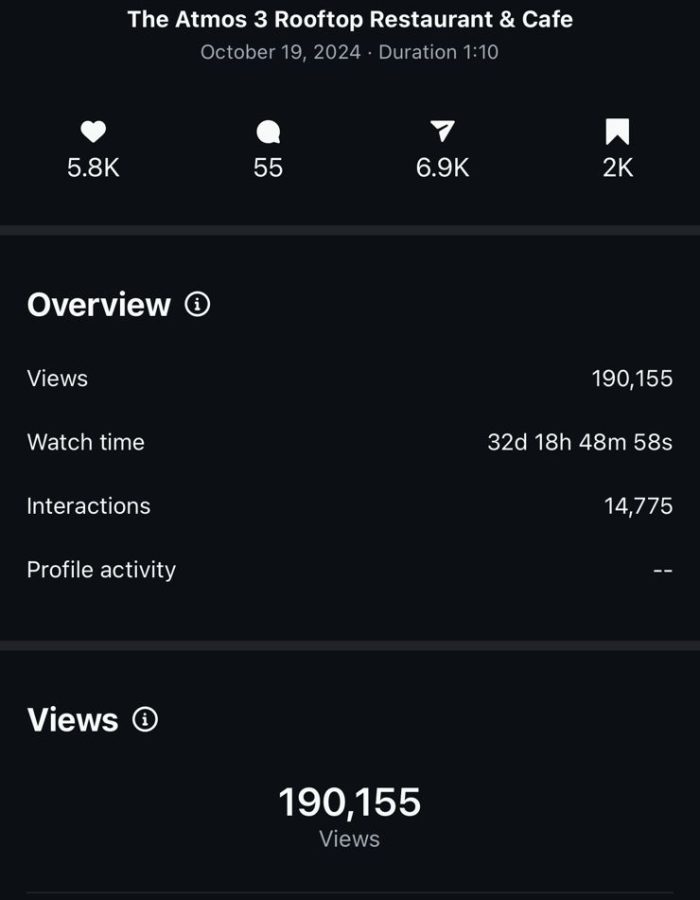This screenshot has width=700, height=900.
Task: Tap the paper plane shares icon
Action: point(442,132)
